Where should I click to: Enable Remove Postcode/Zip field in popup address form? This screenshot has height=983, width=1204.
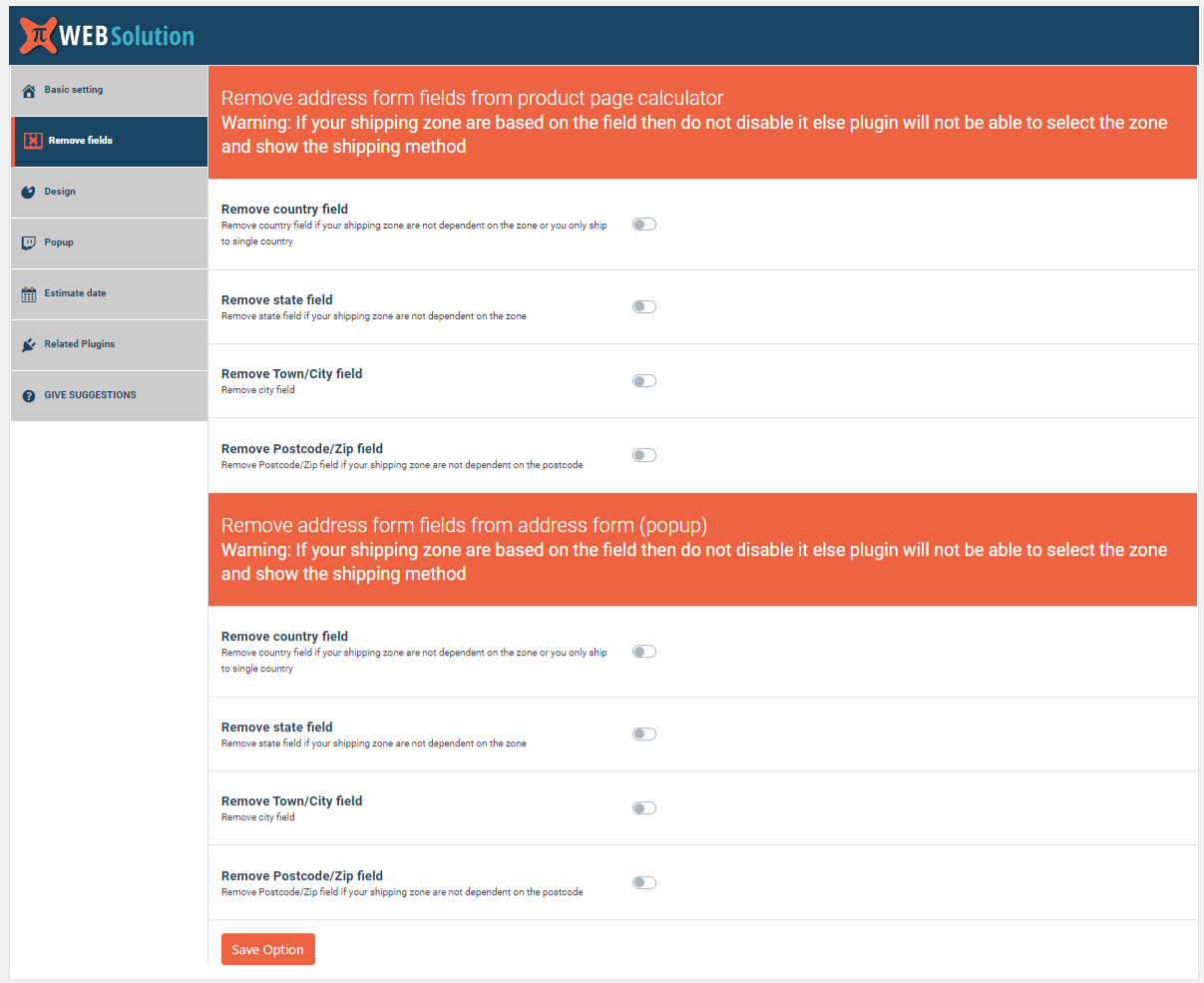(x=644, y=882)
